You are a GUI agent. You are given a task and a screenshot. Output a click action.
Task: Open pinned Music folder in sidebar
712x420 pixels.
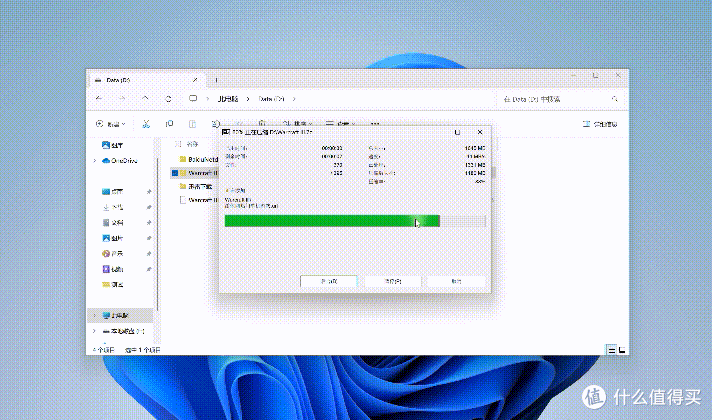pyautogui.click(x=113, y=253)
